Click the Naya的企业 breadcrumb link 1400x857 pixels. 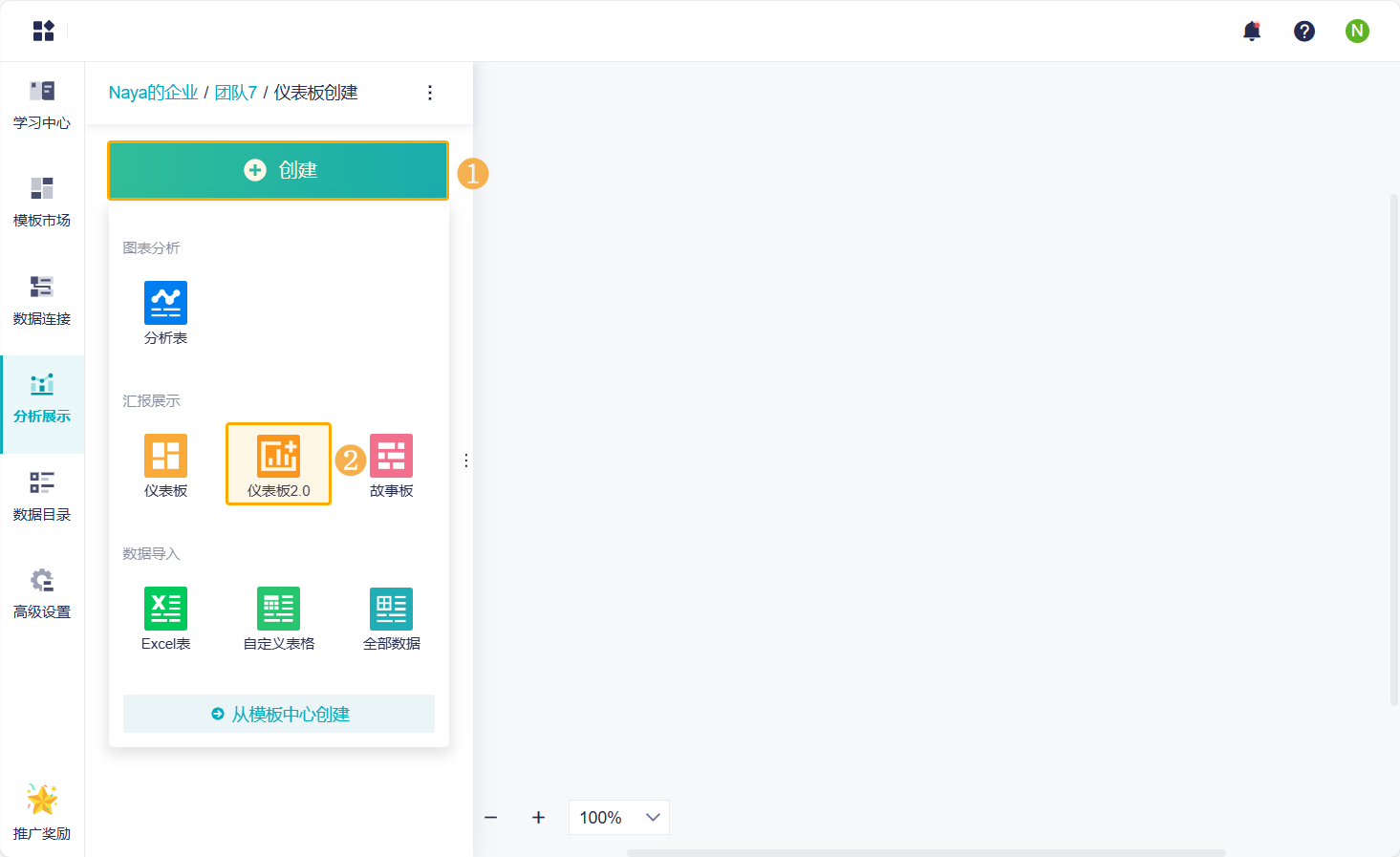tap(153, 93)
